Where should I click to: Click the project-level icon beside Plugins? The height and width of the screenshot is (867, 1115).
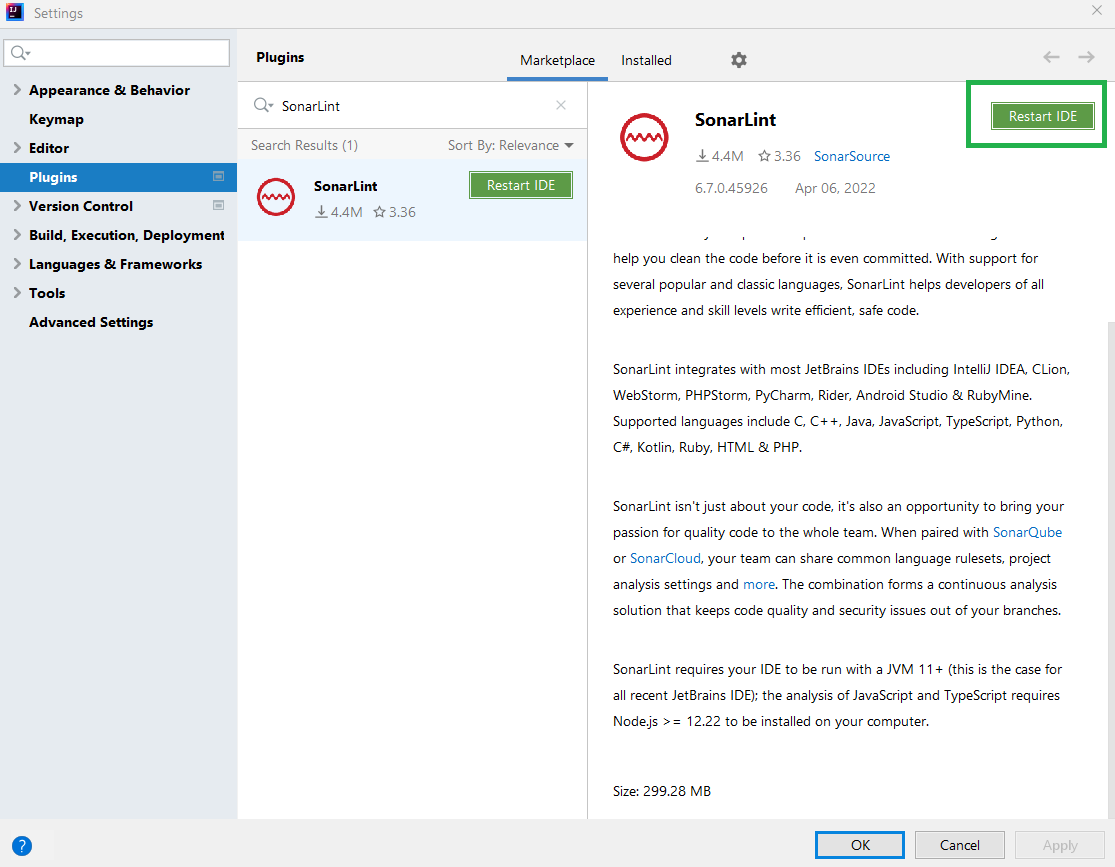(218, 176)
